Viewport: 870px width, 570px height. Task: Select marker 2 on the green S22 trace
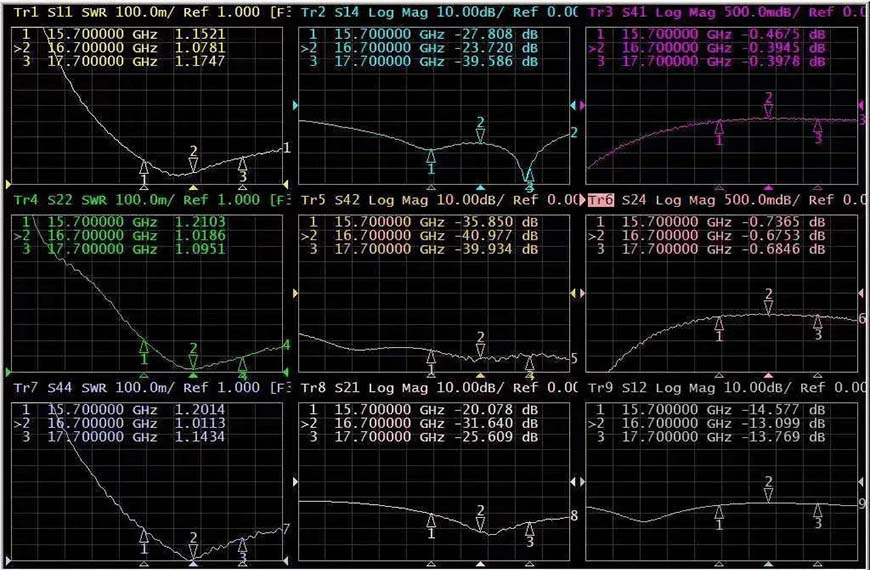pos(194,361)
